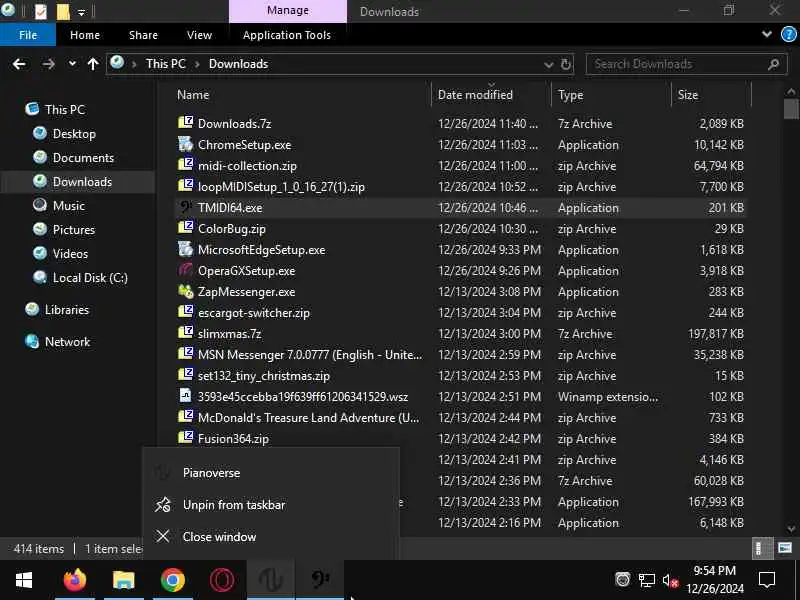This screenshot has width=800, height=600.
Task: Select Fusion364.zip file
Action: click(233, 438)
